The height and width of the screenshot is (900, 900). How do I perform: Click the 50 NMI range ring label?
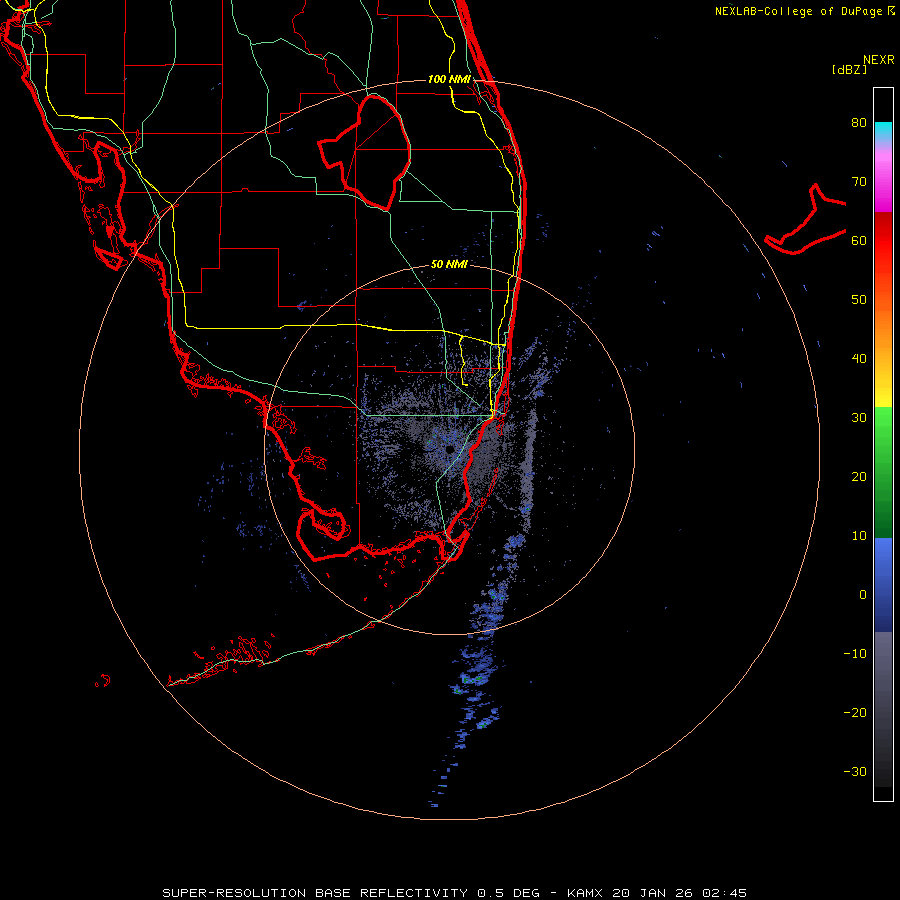(449, 265)
